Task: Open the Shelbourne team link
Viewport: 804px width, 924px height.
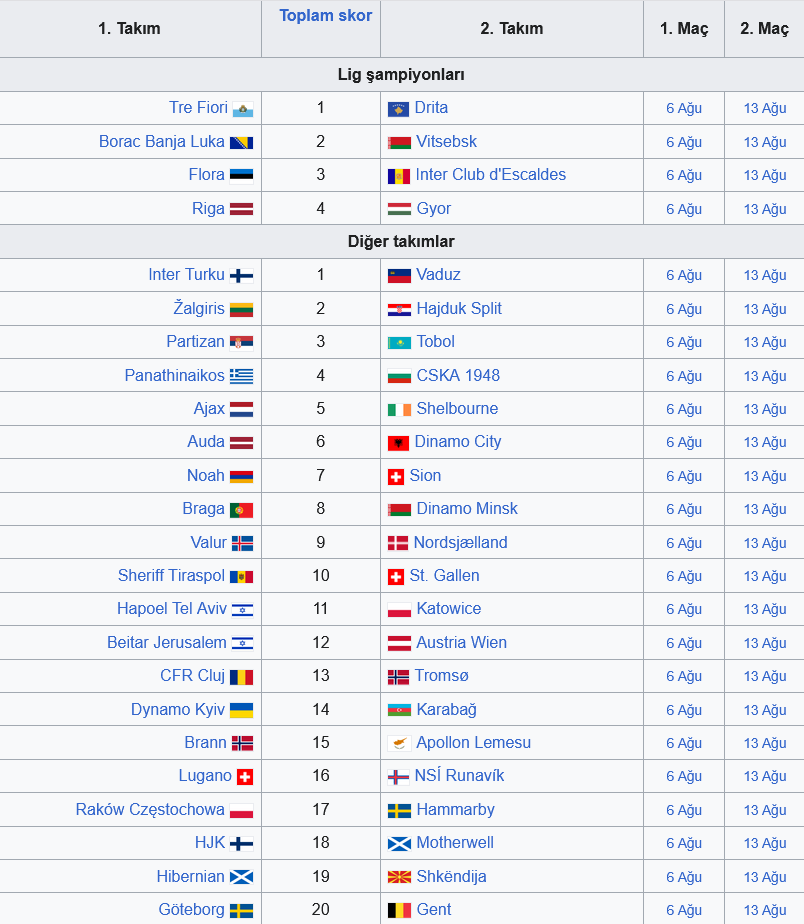Action: (457, 408)
